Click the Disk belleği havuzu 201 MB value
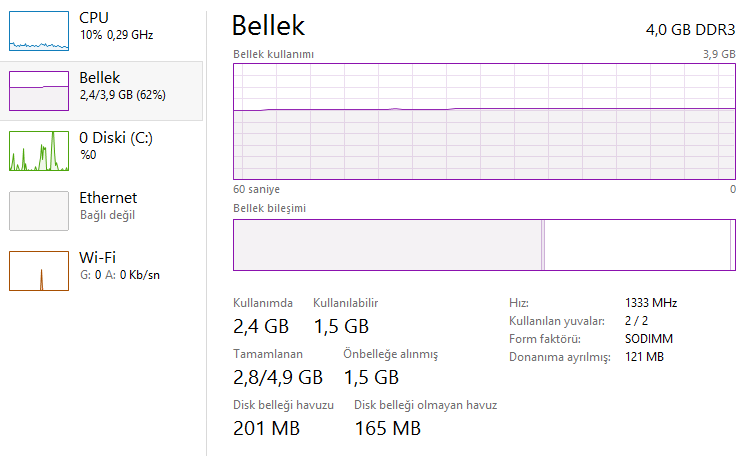The height and width of the screenshot is (461, 752). [266, 428]
